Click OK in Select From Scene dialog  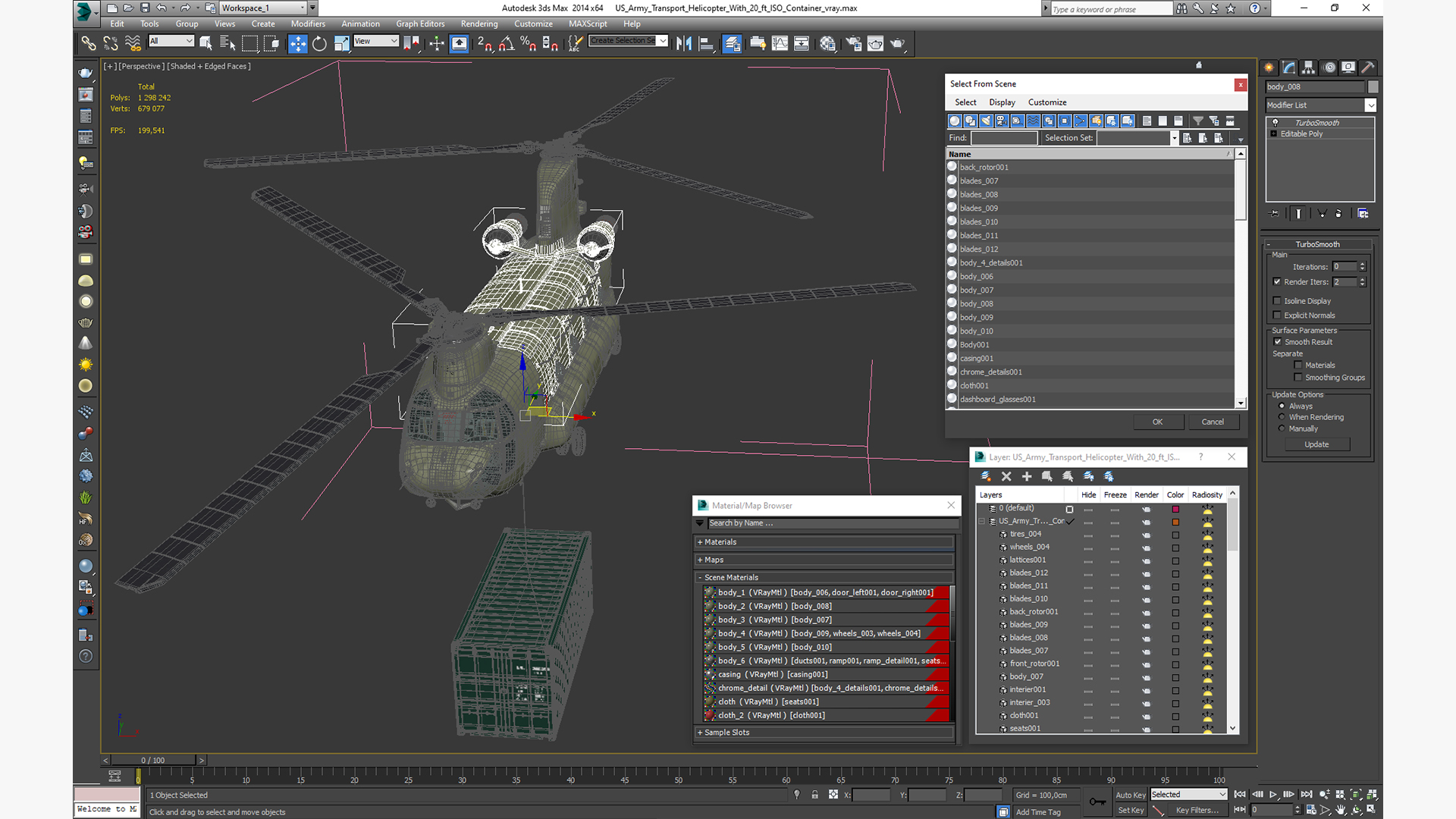(x=1157, y=422)
